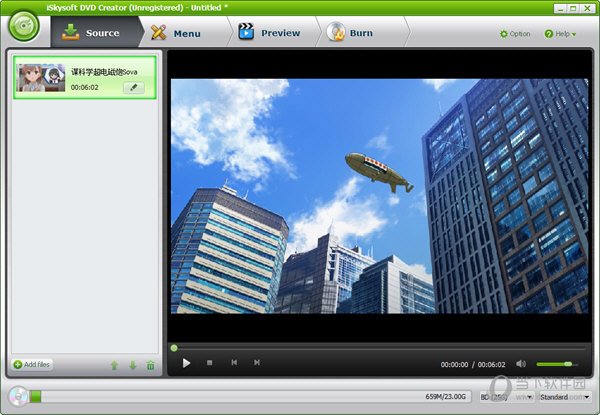Select the video thumbnail in source list

41,77
